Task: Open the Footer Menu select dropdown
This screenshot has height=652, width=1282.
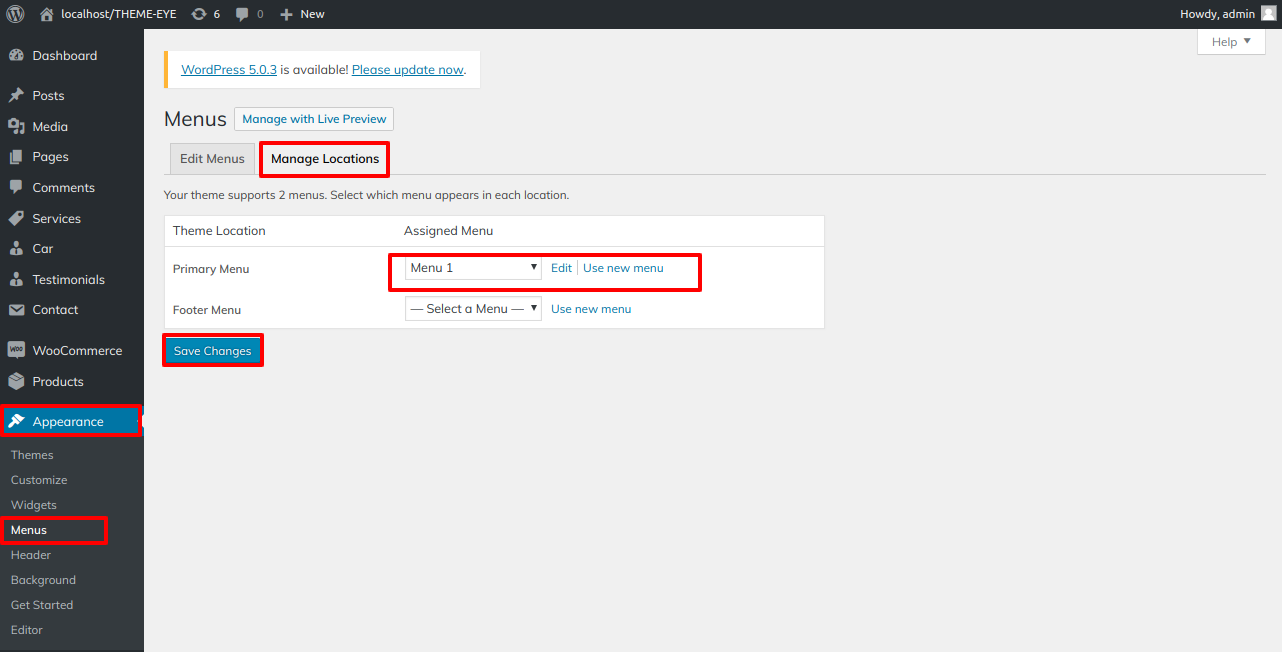Action: pos(473,309)
